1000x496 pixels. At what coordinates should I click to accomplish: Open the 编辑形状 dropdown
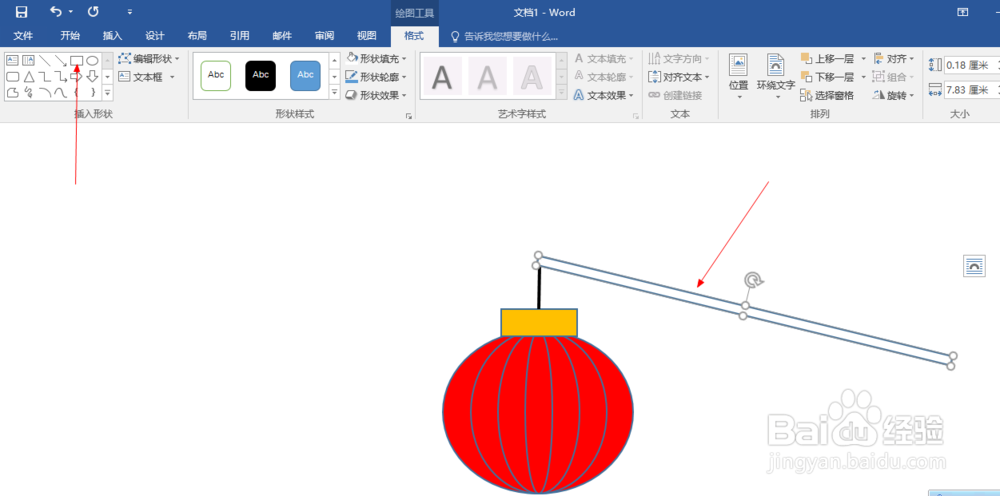click(149, 59)
